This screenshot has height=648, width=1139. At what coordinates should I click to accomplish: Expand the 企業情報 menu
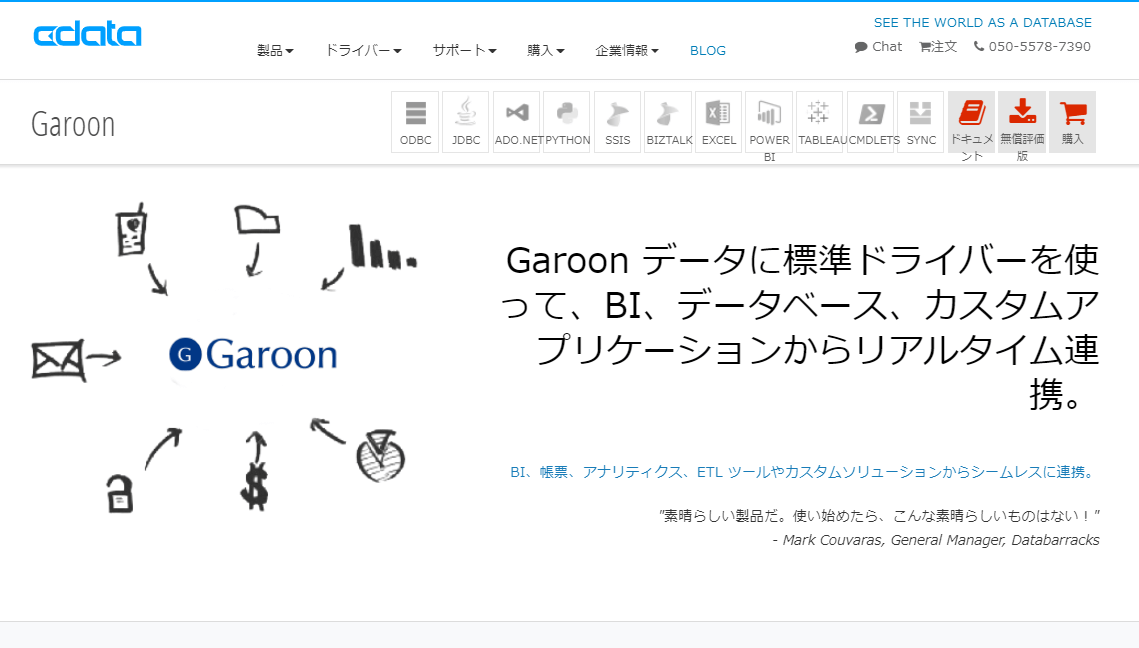coord(627,50)
